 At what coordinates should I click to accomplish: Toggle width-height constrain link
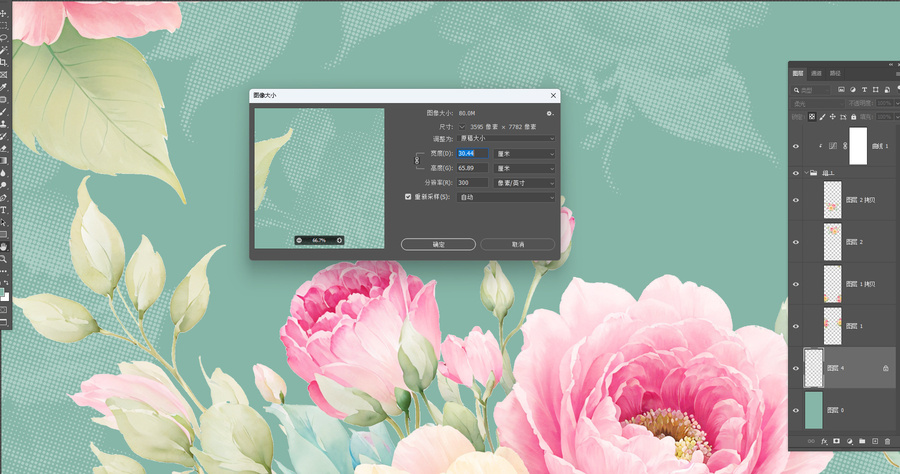(417, 161)
